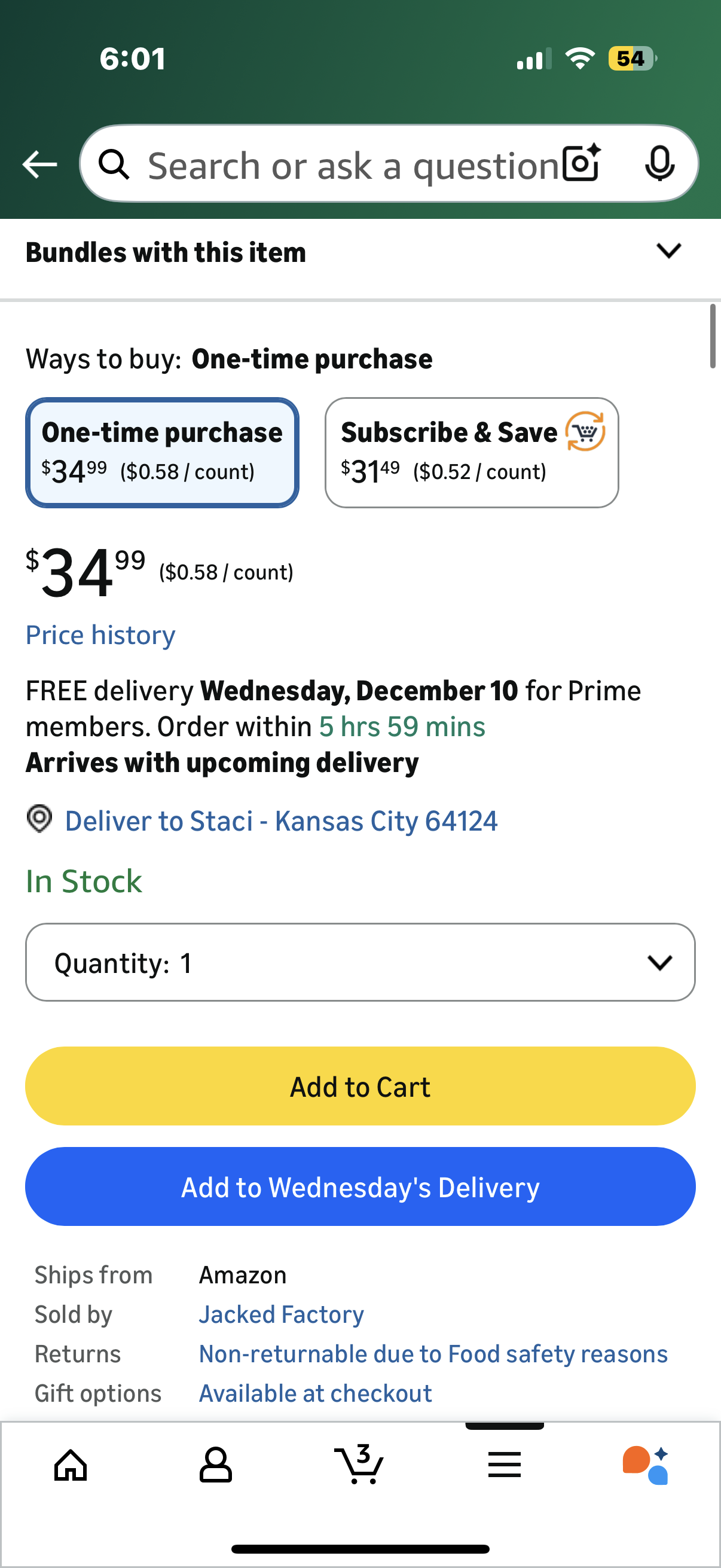Open the account profile icon
The width and height of the screenshot is (721, 1568).
[215, 1465]
